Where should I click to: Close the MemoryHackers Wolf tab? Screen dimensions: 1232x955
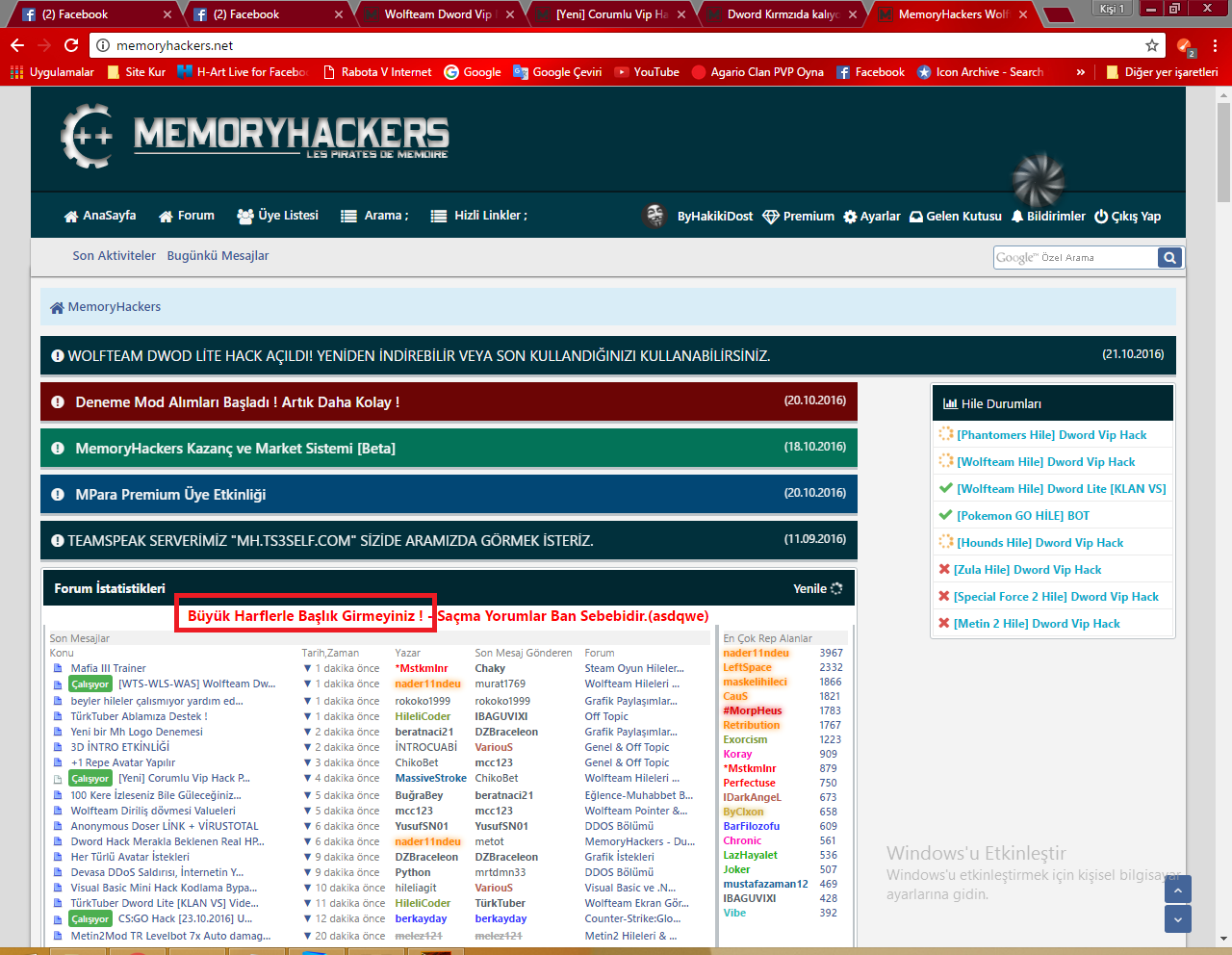(1023, 14)
